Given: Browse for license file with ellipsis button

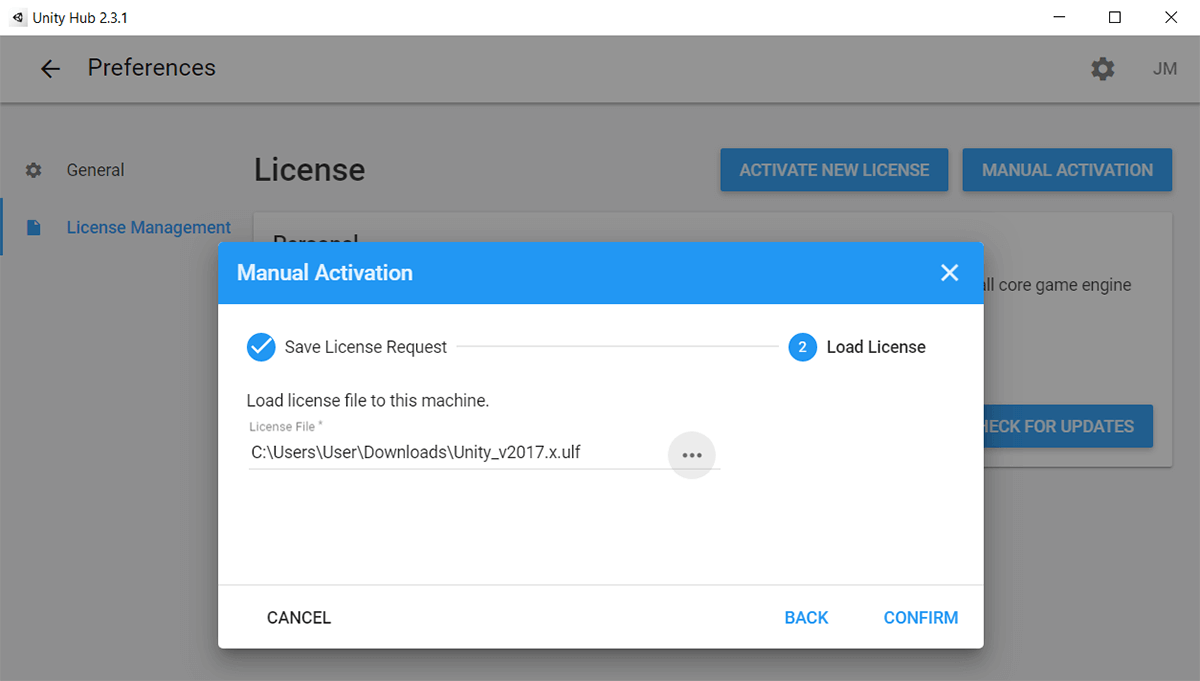Looking at the screenshot, I should (x=692, y=455).
